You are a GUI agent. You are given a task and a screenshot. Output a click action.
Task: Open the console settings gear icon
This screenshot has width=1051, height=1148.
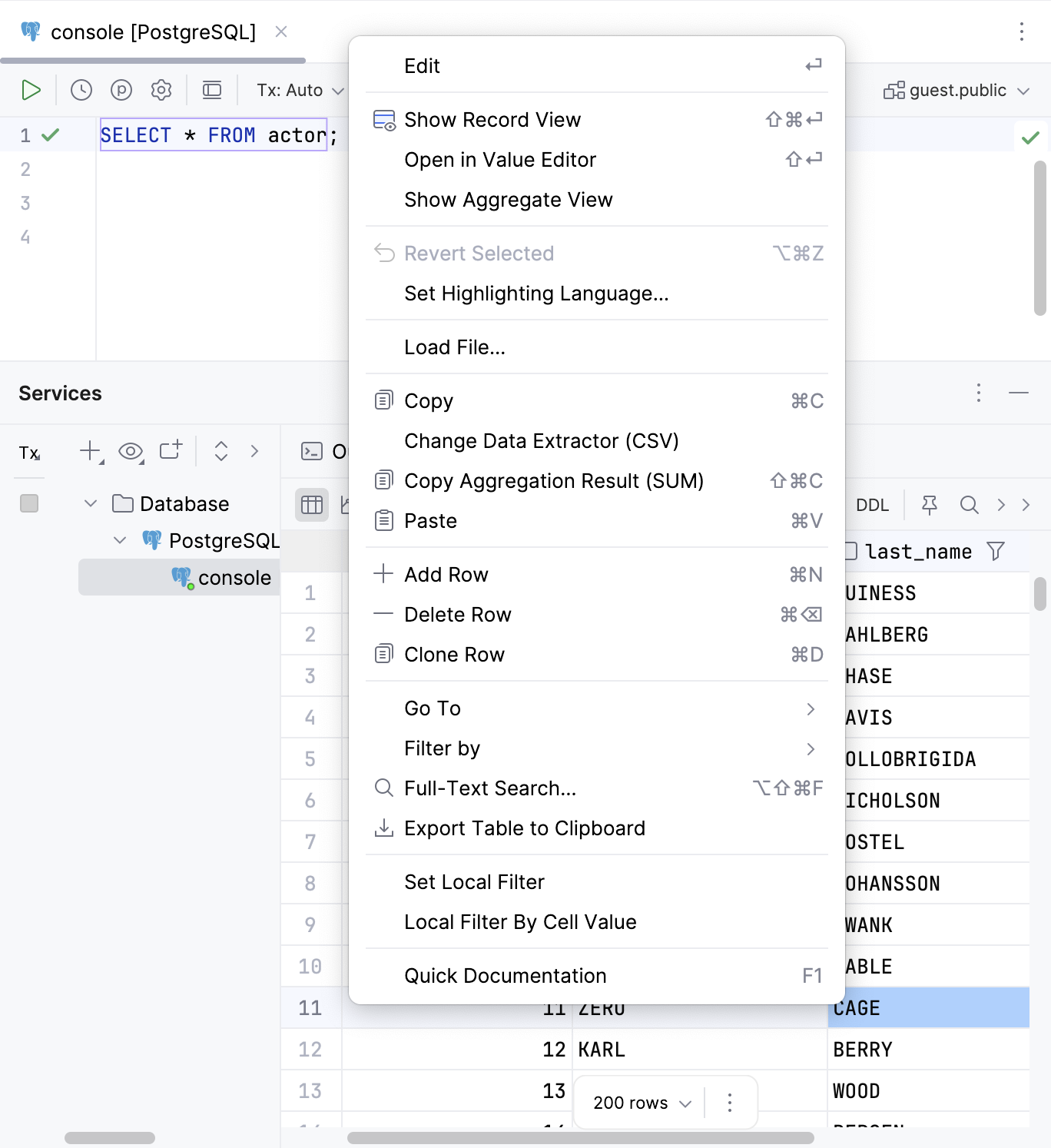161,90
